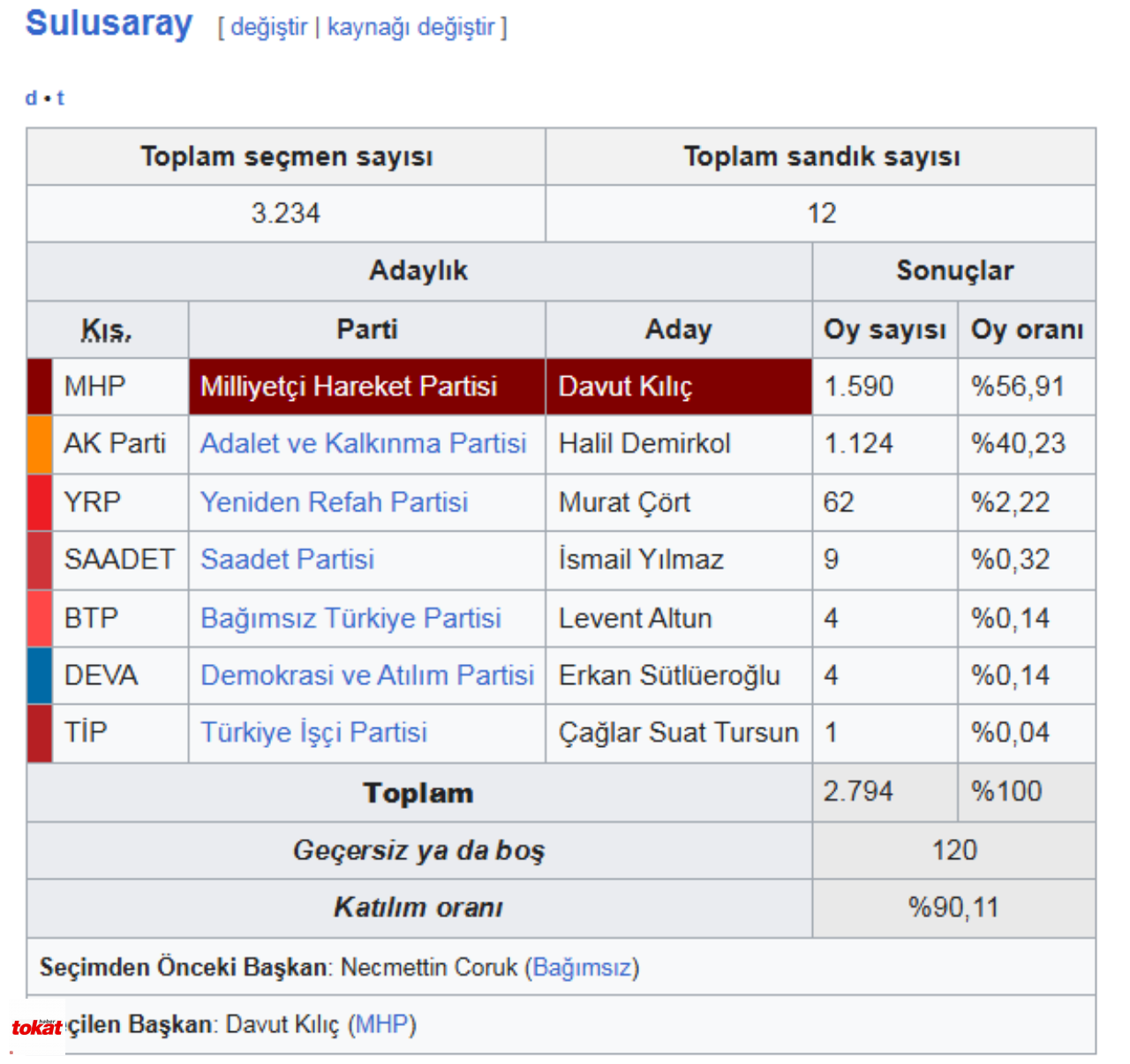
Task: Click the vote share %0,32
Action: (1010, 559)
